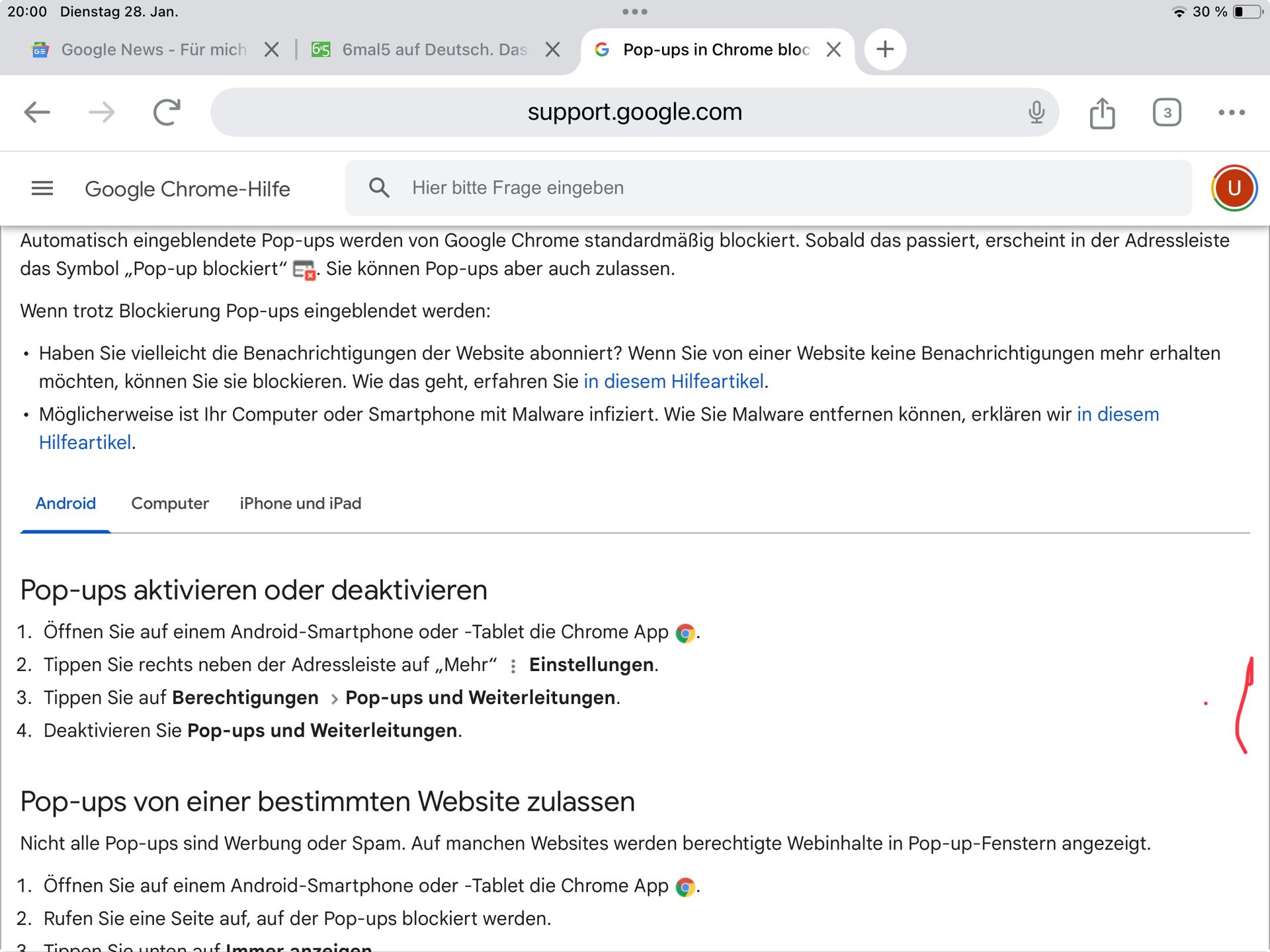This screenshot has height=952, width=1270.
Task: Add a new browser tab
Action: [884, 50]
